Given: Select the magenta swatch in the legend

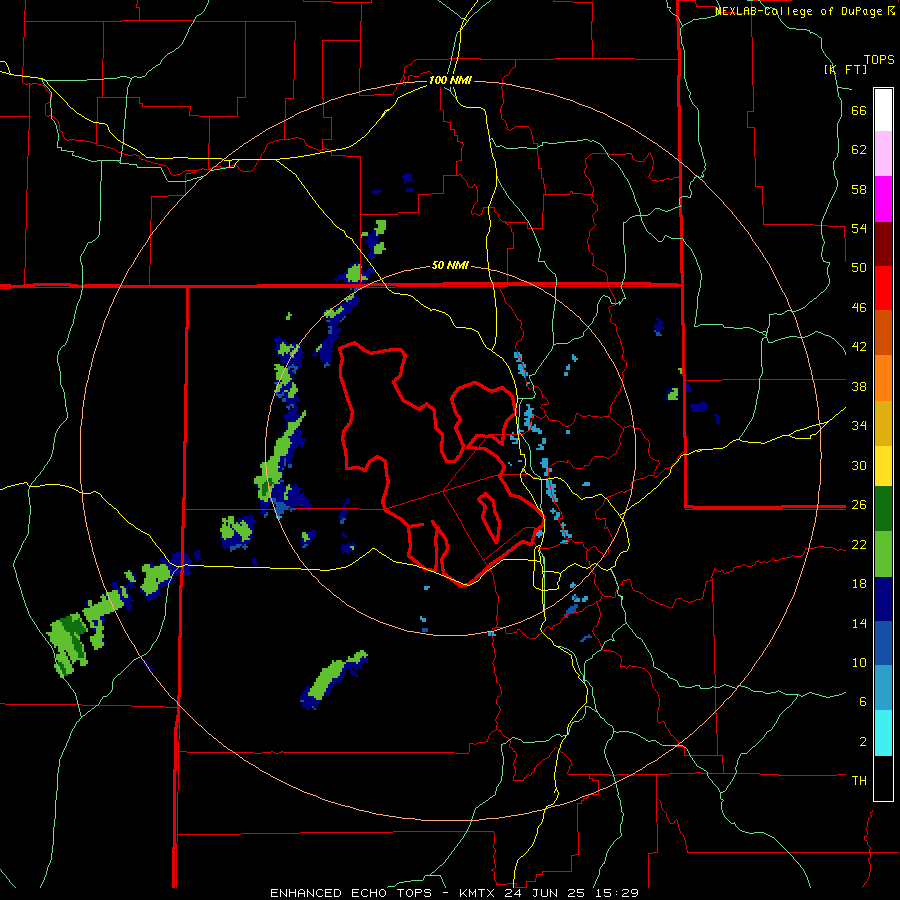Looking at the screenshot, I should point(883,199).
